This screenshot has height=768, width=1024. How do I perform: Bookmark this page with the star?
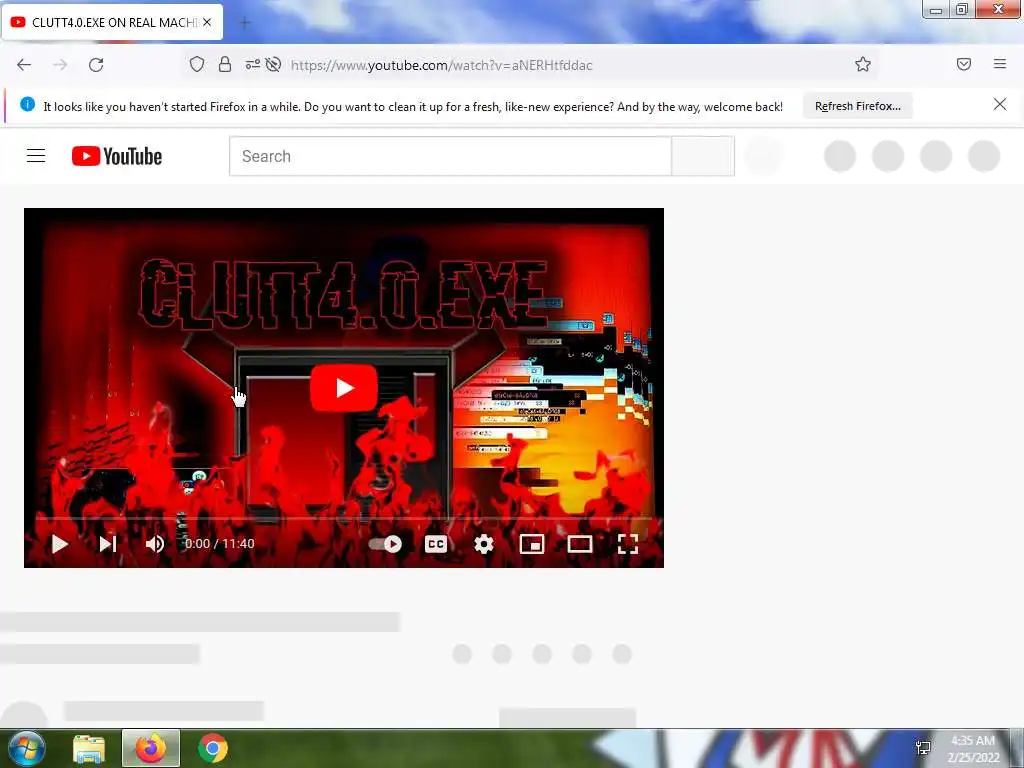pos(863,64)
